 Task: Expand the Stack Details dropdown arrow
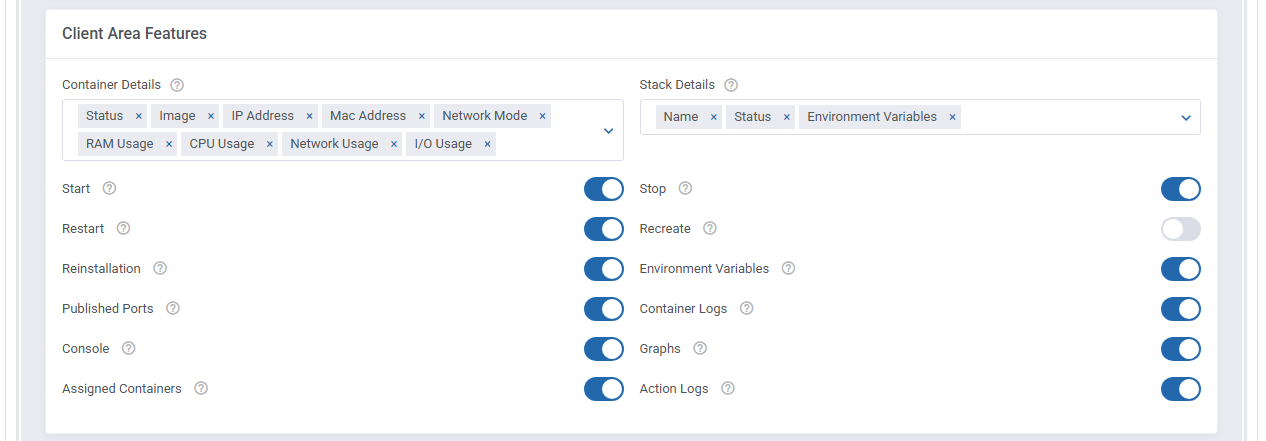(x=1186, y=117)
